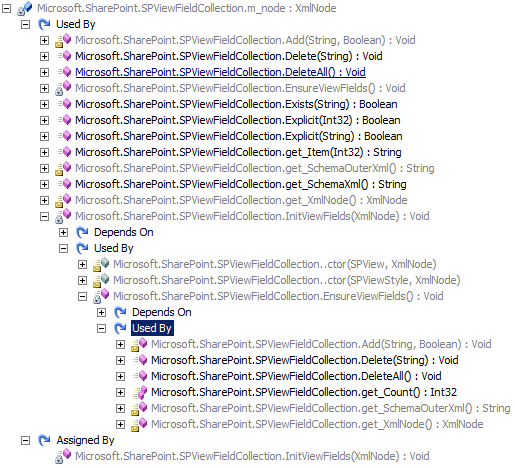Expand the underlined DeleteAll() node
Image resolution: width=515 pixels, height=468 pixels.
click(44, 72)
